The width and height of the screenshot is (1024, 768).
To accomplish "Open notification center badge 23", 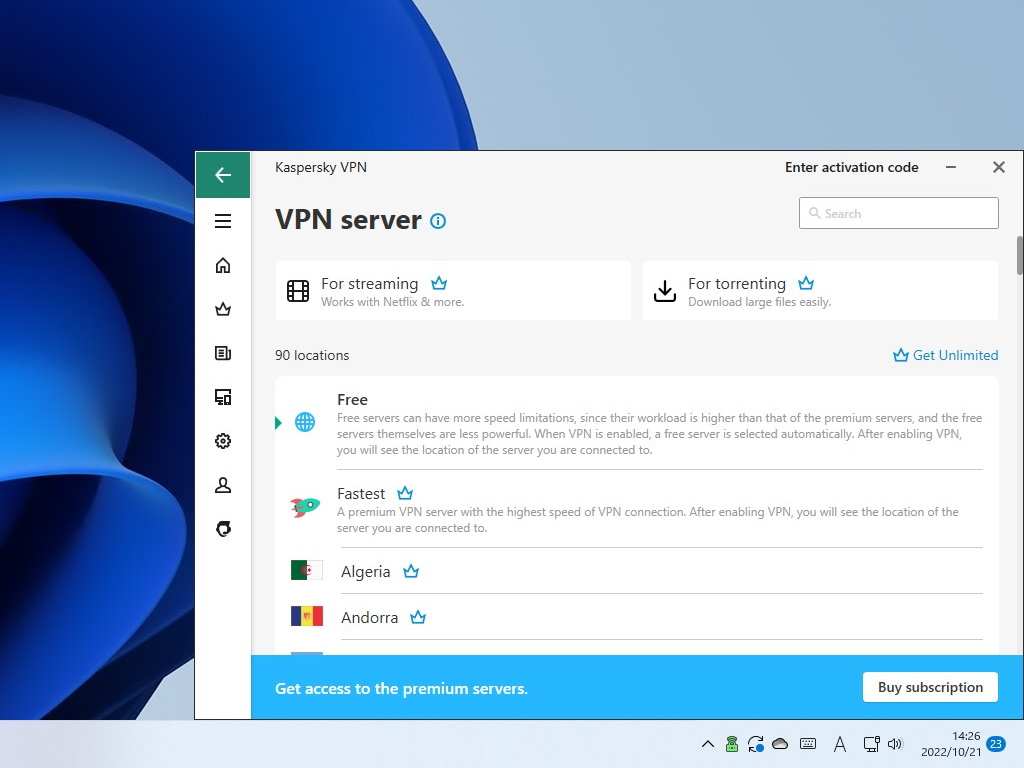I will 996,744.
